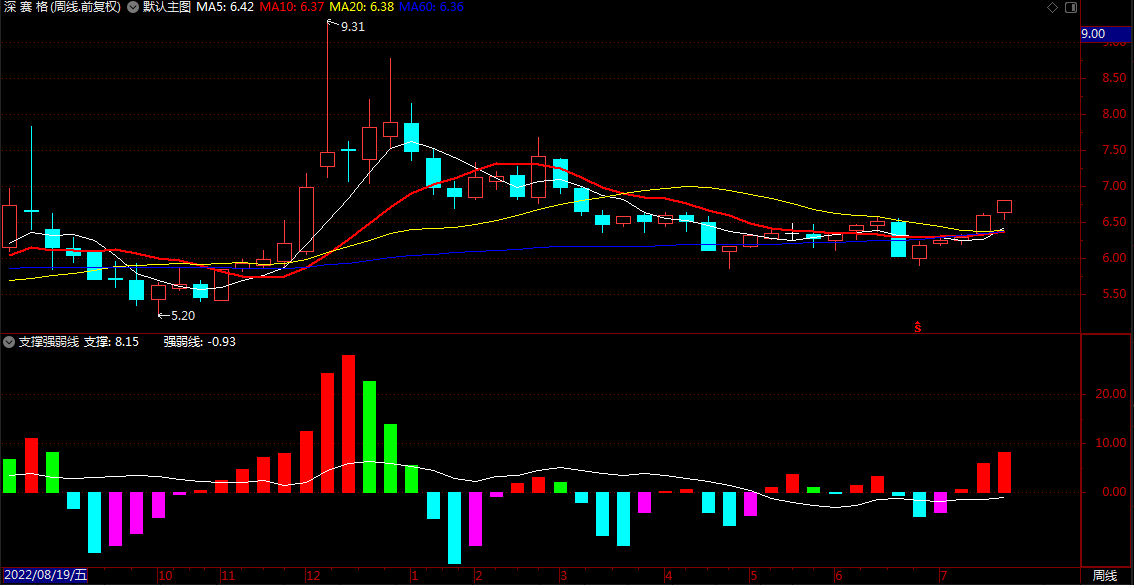Click month 5 on the time axis
Image resolution: width=1134 pixels, height=585 pixels.
pyautogui.click(x=753, y=576)
